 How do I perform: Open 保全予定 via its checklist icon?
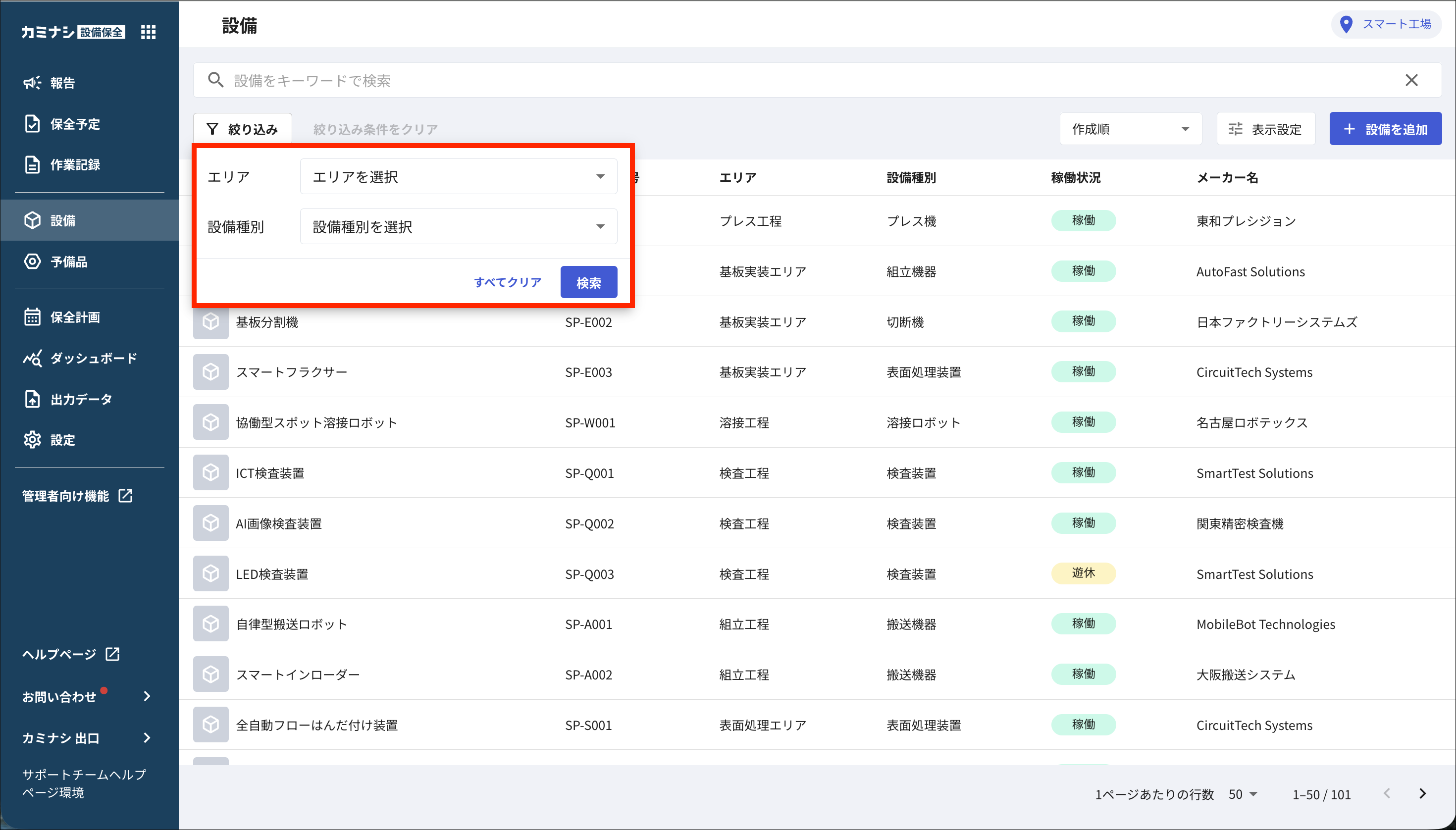coord(33,124)
